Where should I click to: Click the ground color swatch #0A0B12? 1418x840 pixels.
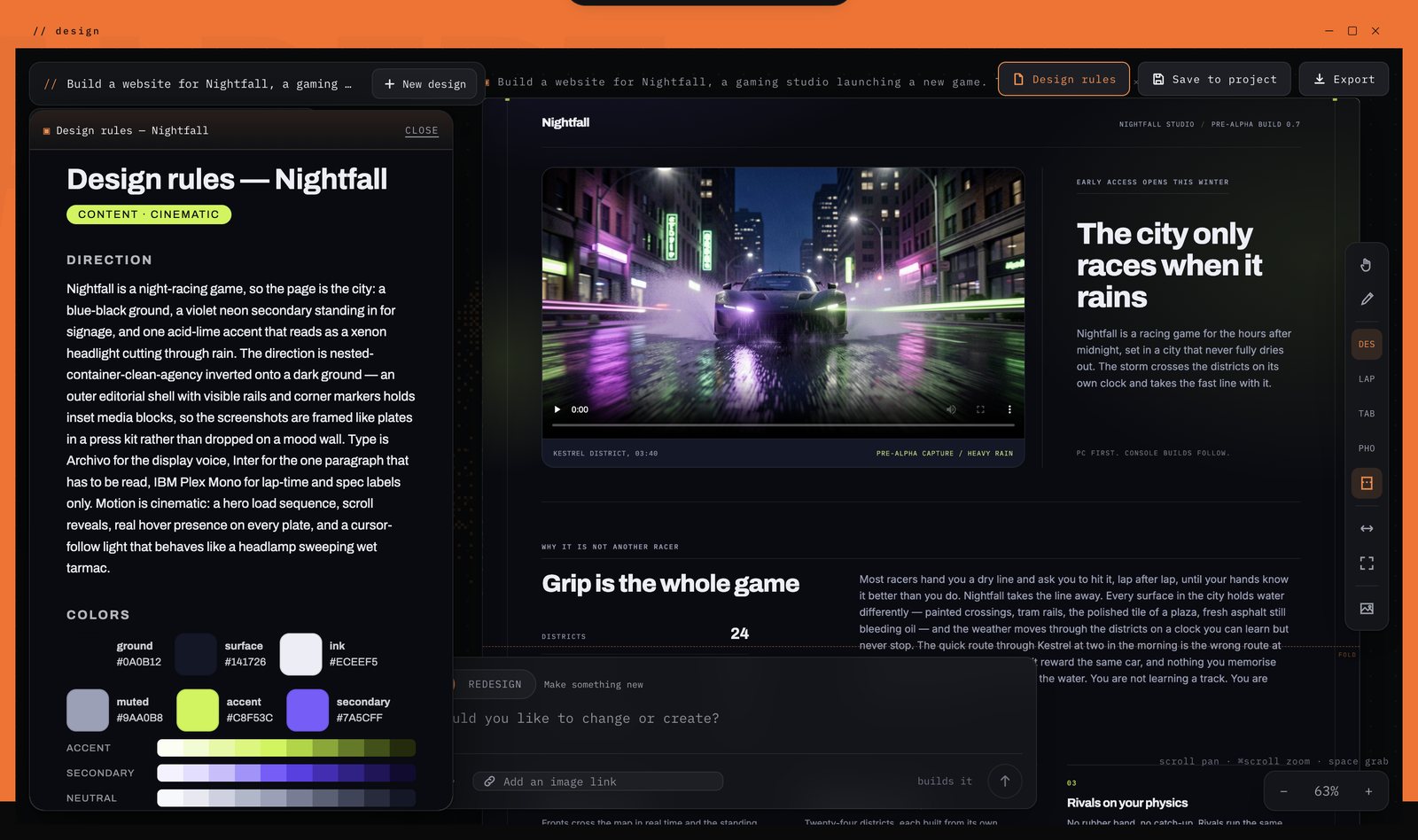[x=88, y=655]
